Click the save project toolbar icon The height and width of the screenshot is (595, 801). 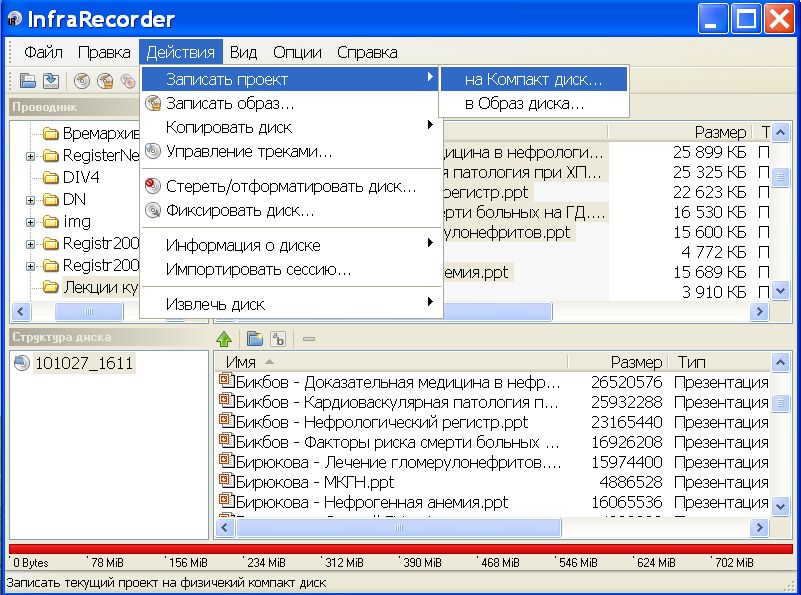(51, 81)
